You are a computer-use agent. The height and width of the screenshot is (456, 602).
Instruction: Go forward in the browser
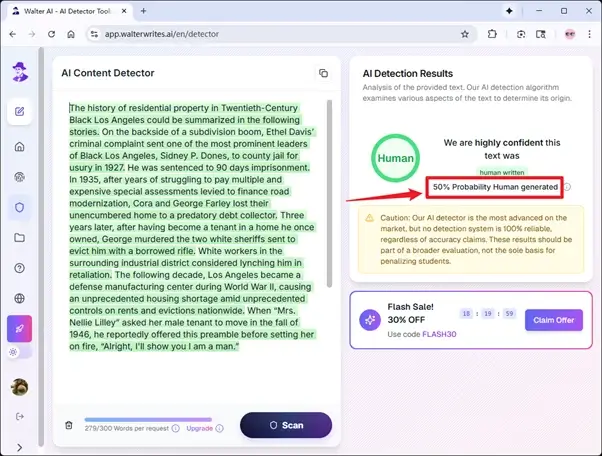coord(32,34)
